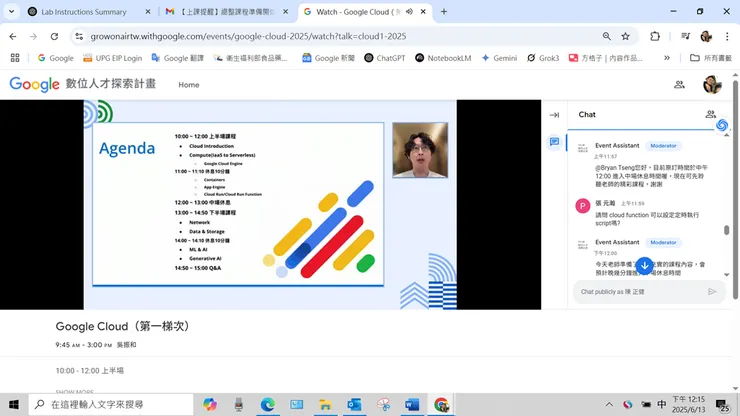The height and width of the screenshot is (416, 740).
Task: Open the people icon in page header
Action: pos(679,85)
